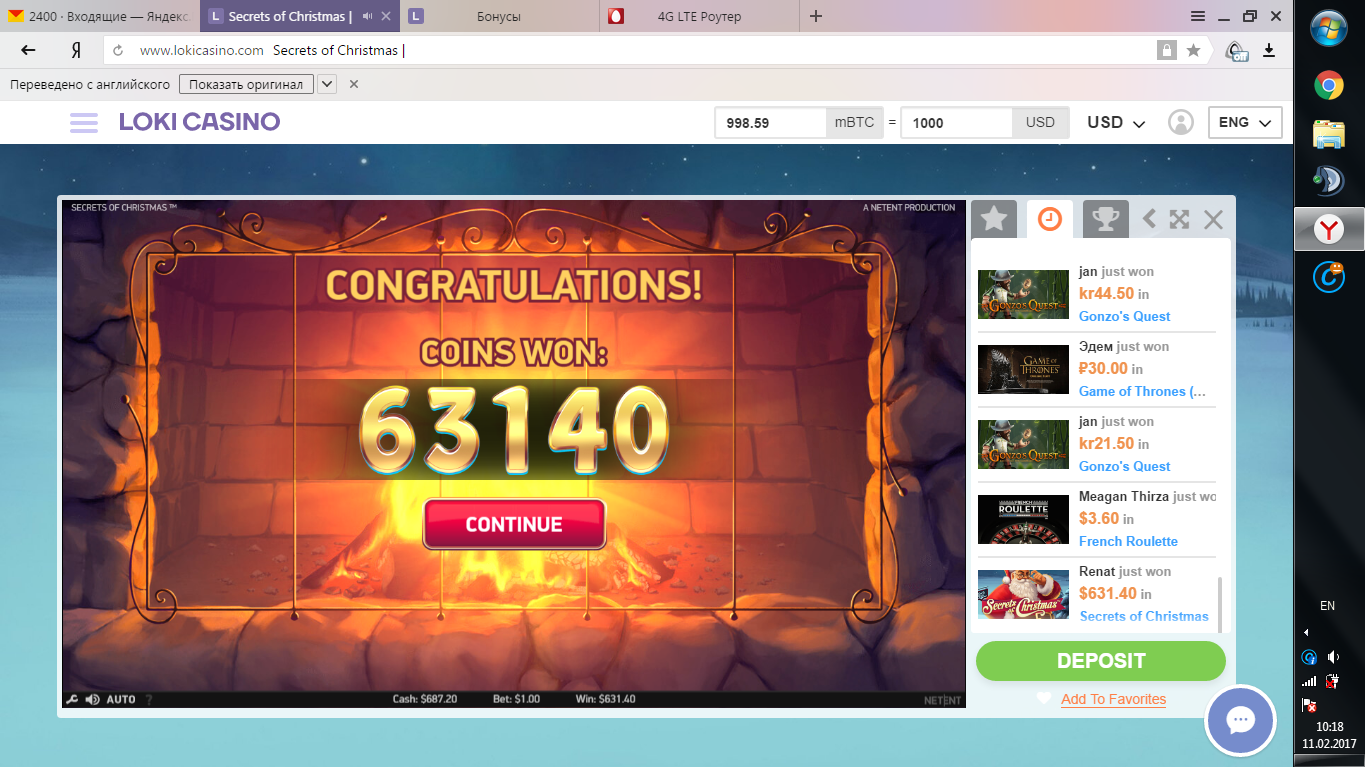Open the battery power tray icon

[1332, 681]
